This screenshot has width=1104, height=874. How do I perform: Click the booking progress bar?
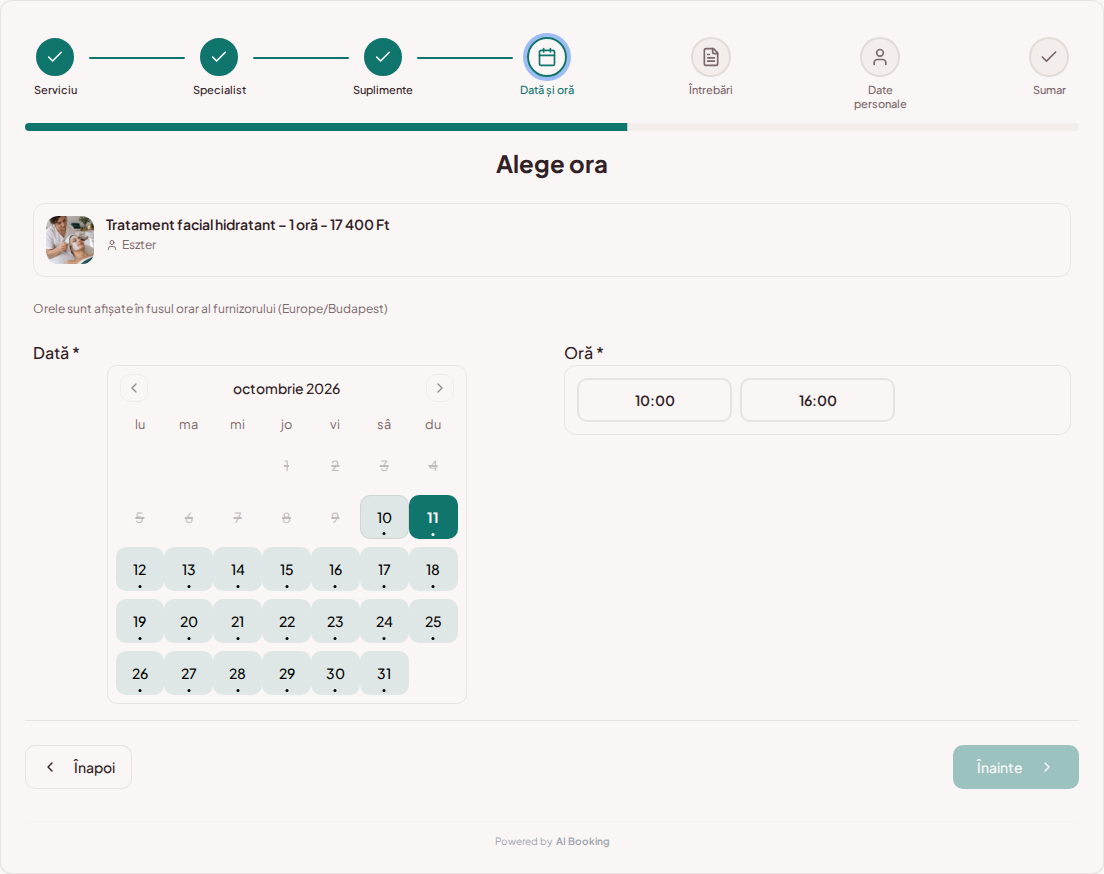pyautogui.click(x=552, y=127)
